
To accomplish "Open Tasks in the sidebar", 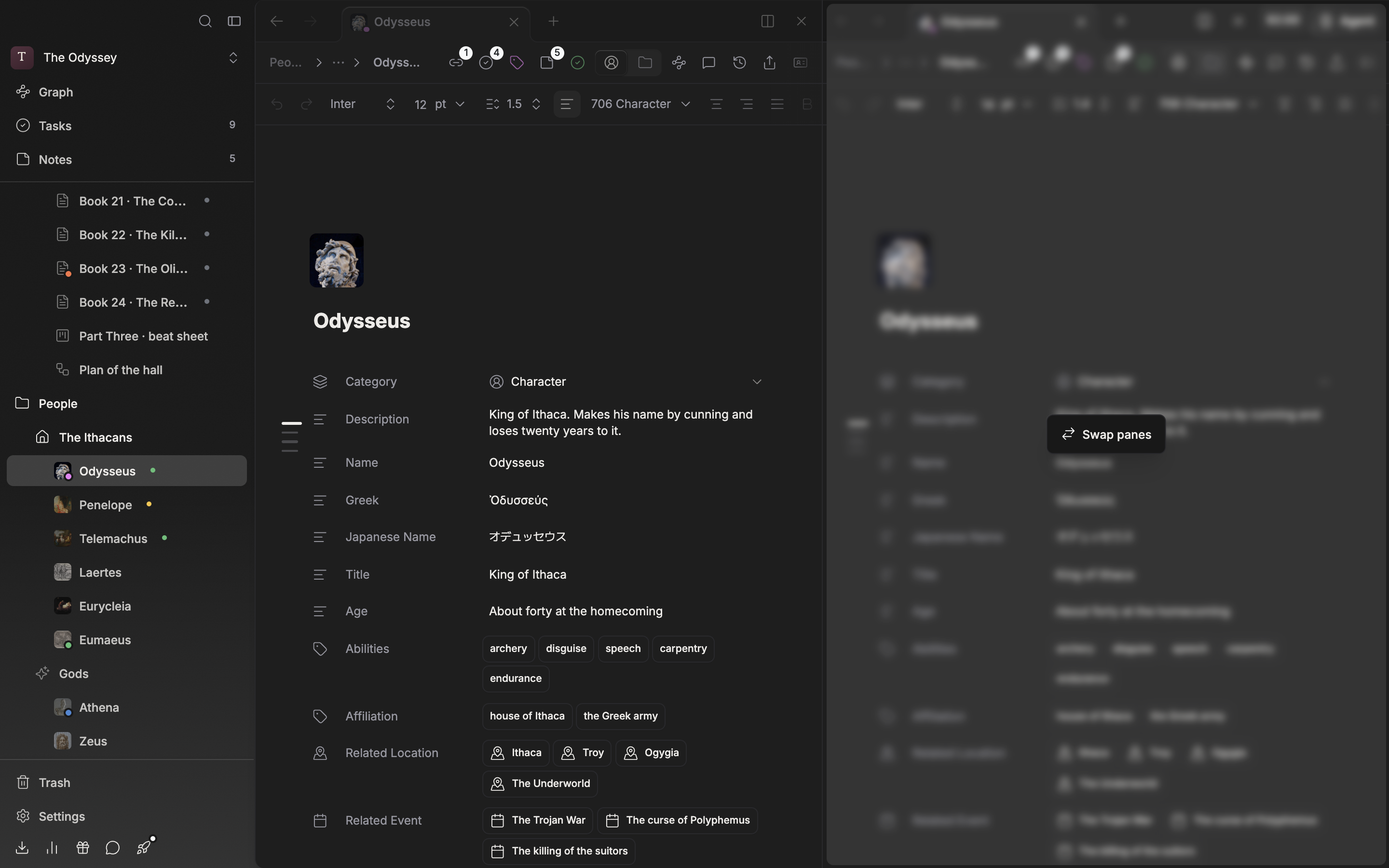I will [127, 126].
